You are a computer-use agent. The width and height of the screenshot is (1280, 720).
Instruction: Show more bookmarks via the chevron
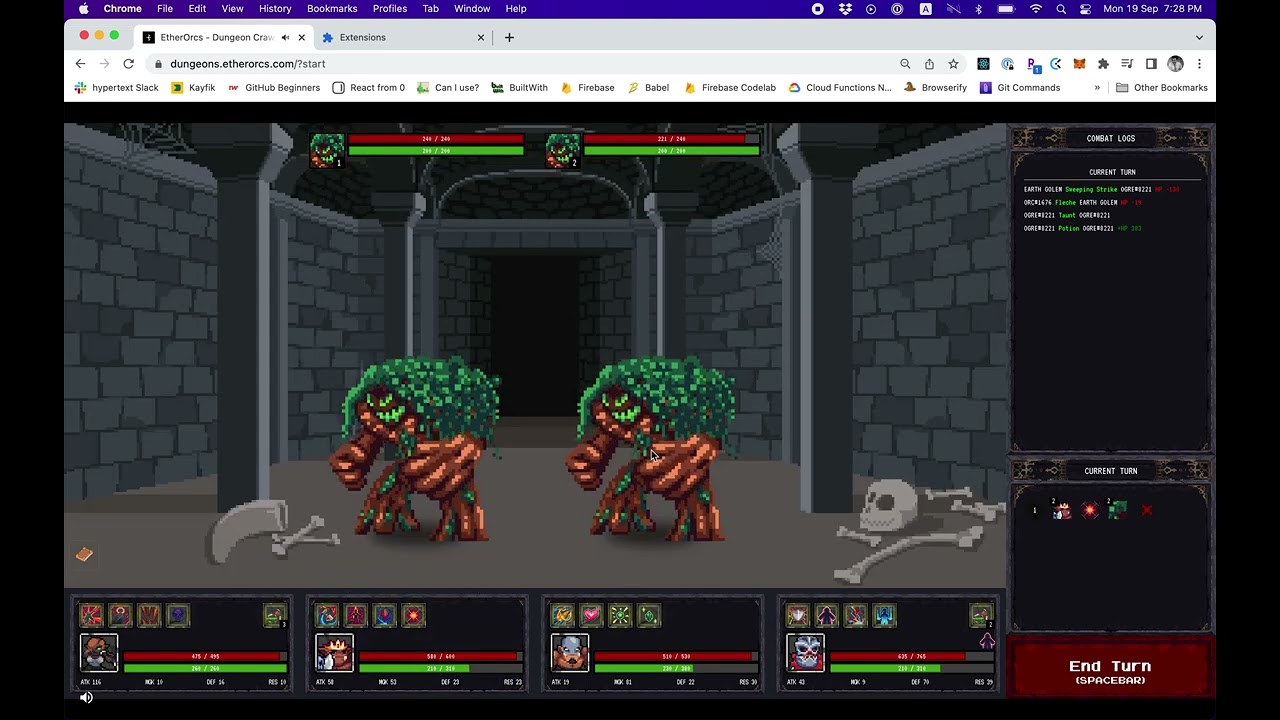click(1097, 88)
